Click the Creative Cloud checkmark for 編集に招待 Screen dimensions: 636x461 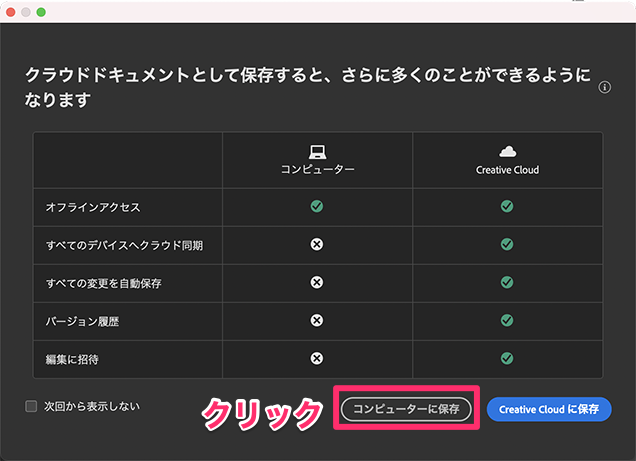click(507, 358)
